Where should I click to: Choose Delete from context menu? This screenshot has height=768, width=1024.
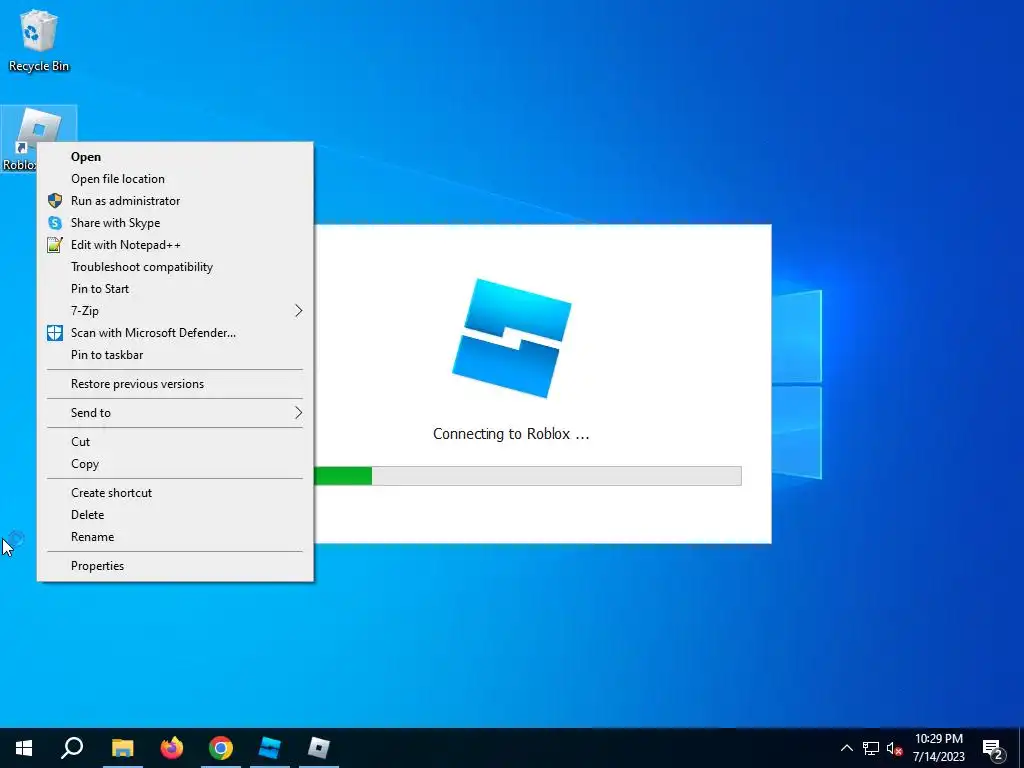175,515
